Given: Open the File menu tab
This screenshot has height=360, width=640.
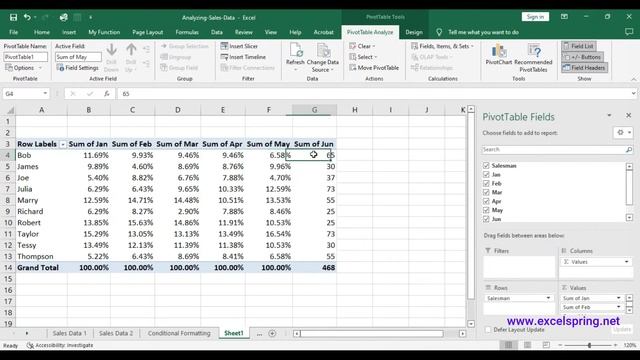Looking at the screenshot, I should (14, 32).
